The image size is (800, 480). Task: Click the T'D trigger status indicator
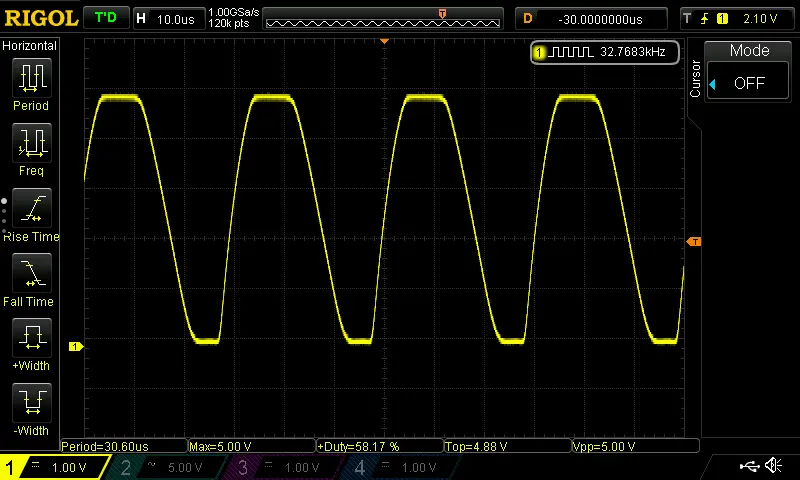pyautogui.click(x=105, y=18)
